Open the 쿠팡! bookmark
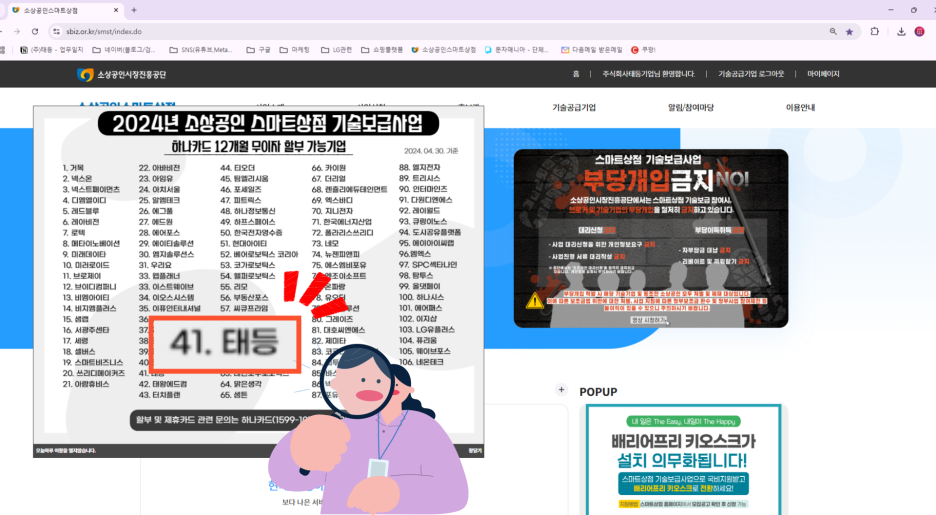 (644, 50)
